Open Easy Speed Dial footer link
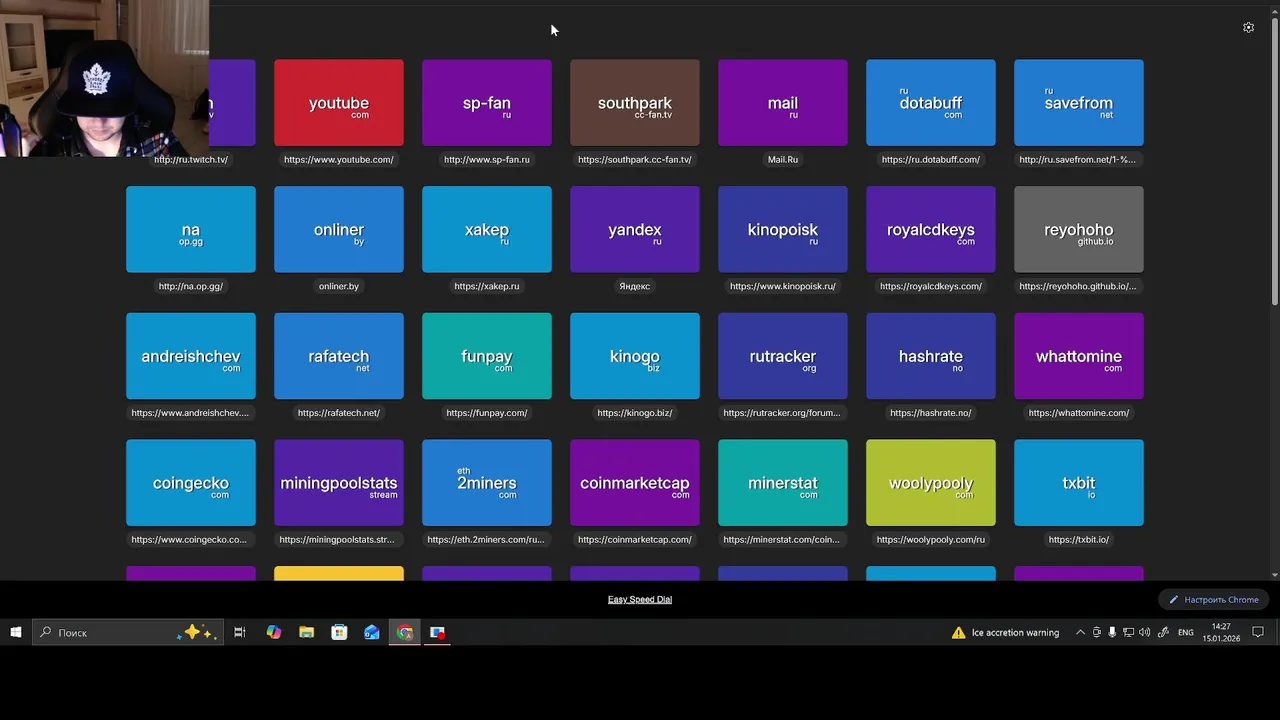The width and height of the screenshot is (1280, 720). (x=640, y=600)
